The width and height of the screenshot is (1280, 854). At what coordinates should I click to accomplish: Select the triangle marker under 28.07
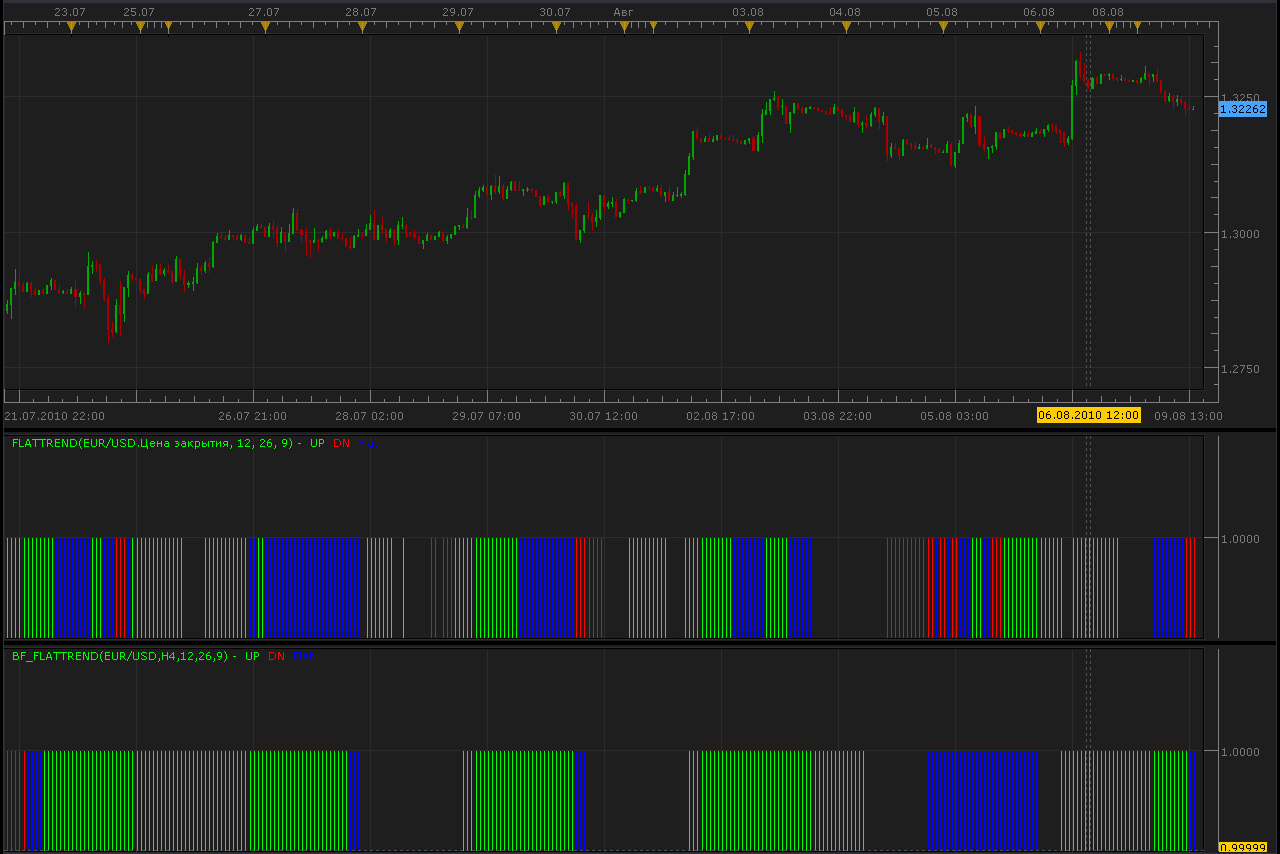(x=362, y=27)
